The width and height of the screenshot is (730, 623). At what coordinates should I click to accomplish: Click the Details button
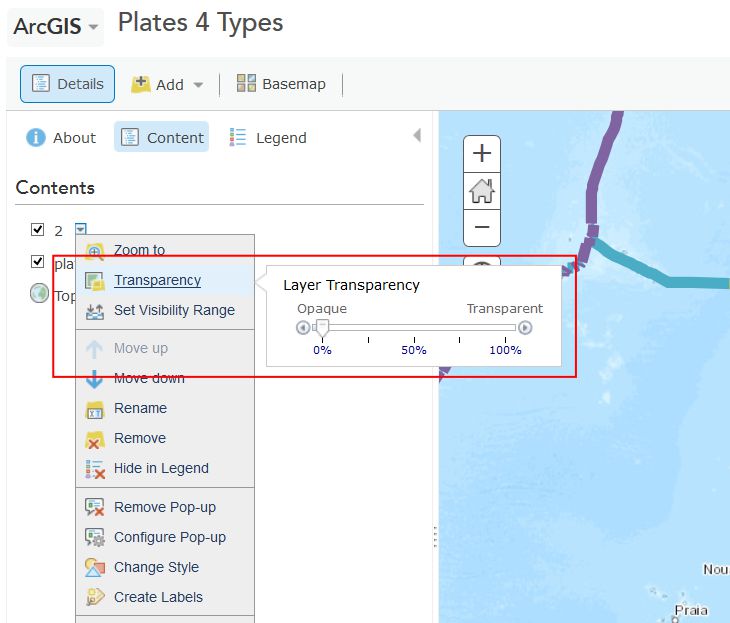point(68,84)
